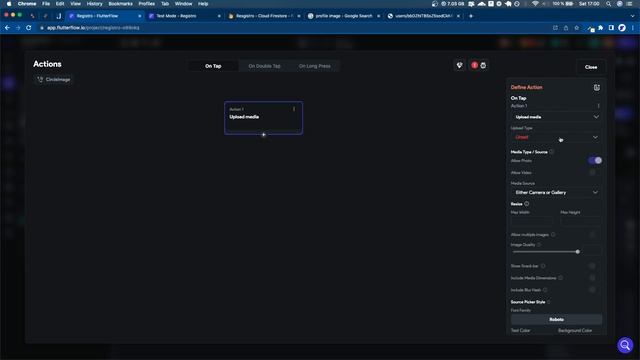The height and width of the screenshot is (360, 640).
Task: Click the Image Quality value field
Action: pos(592,249)
